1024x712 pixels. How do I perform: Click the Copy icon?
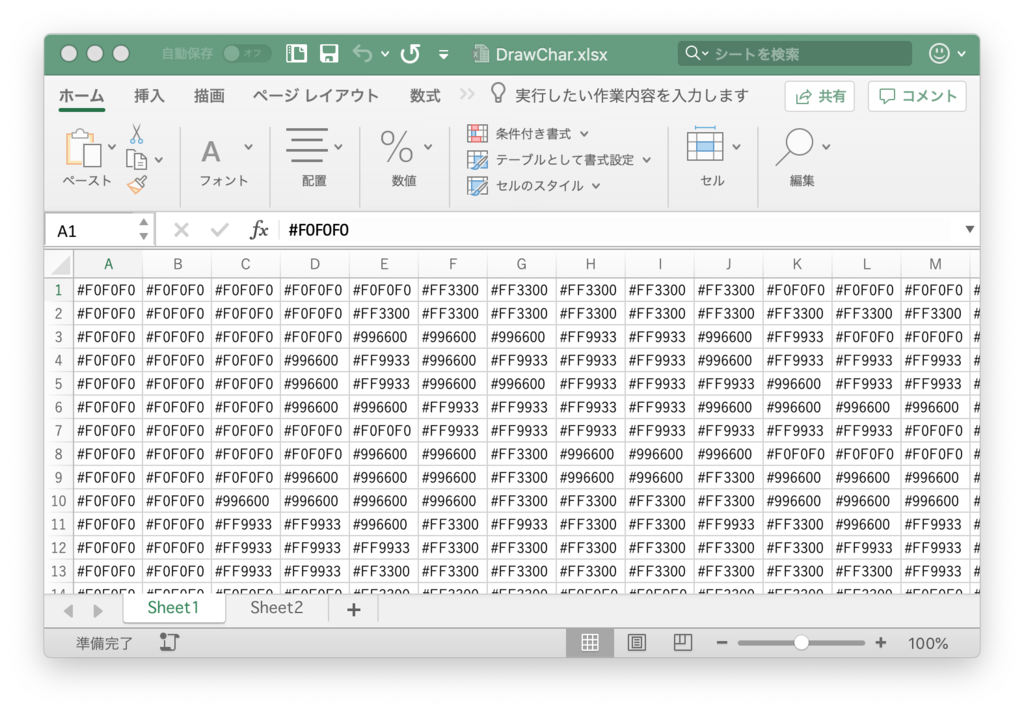136,159
